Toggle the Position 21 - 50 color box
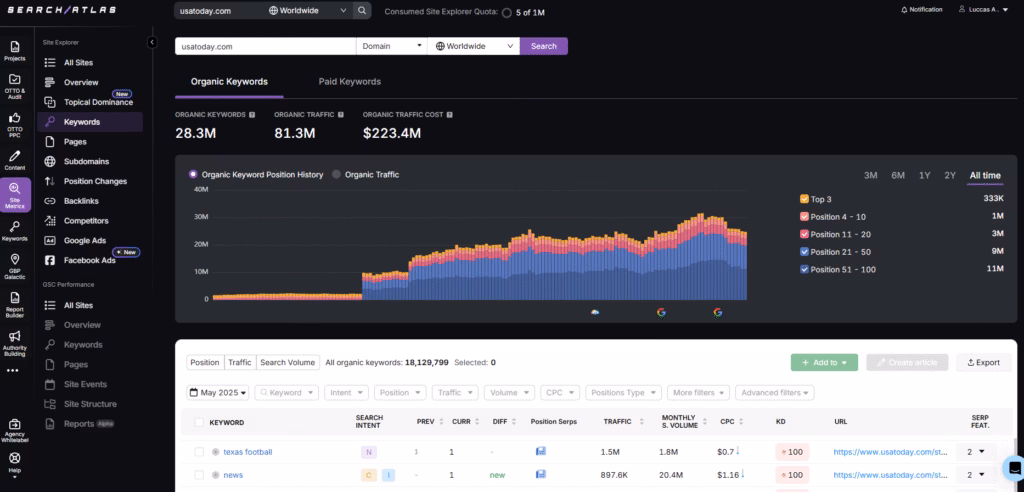This screenshot has width=1024, height=492. 804,252
